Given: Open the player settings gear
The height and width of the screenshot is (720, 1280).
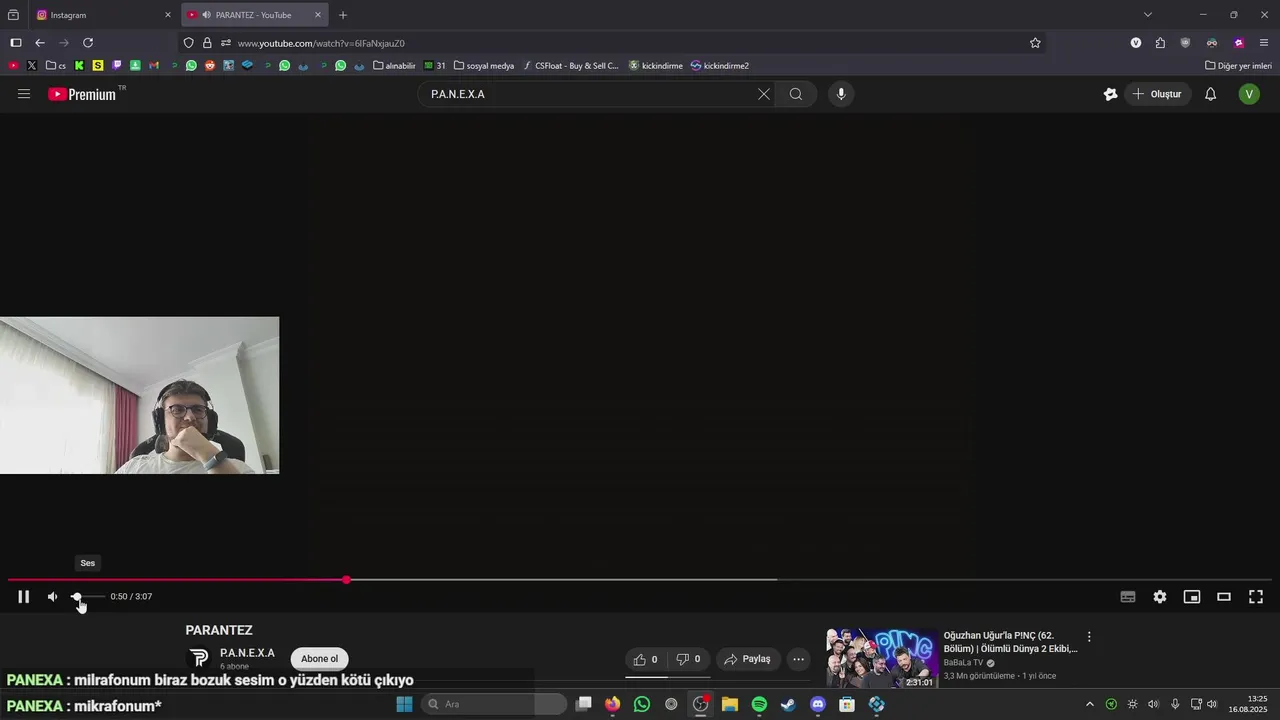Looking at the screenshot, I should [1160, 597].
